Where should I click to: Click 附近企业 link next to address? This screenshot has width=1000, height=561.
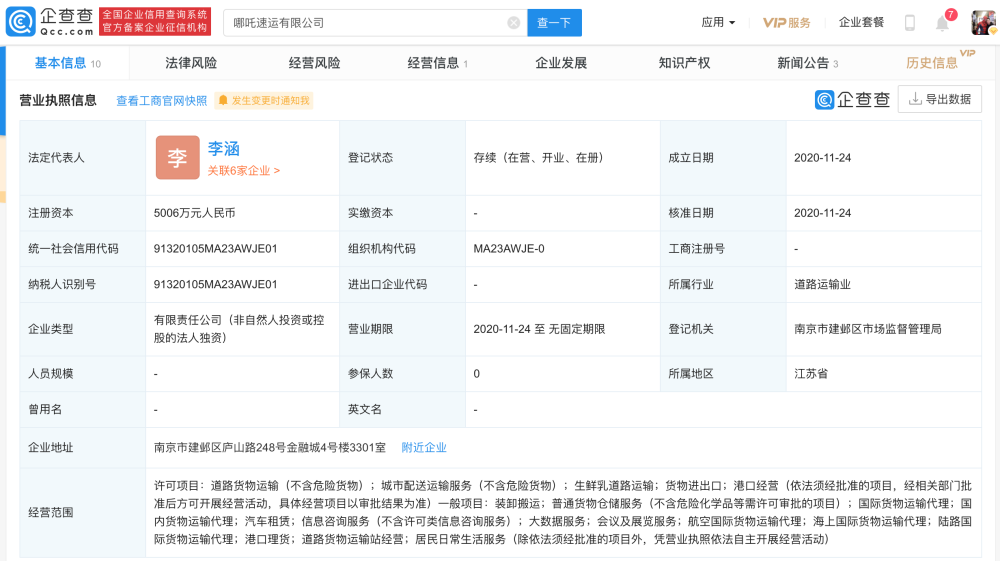[424, 448]
